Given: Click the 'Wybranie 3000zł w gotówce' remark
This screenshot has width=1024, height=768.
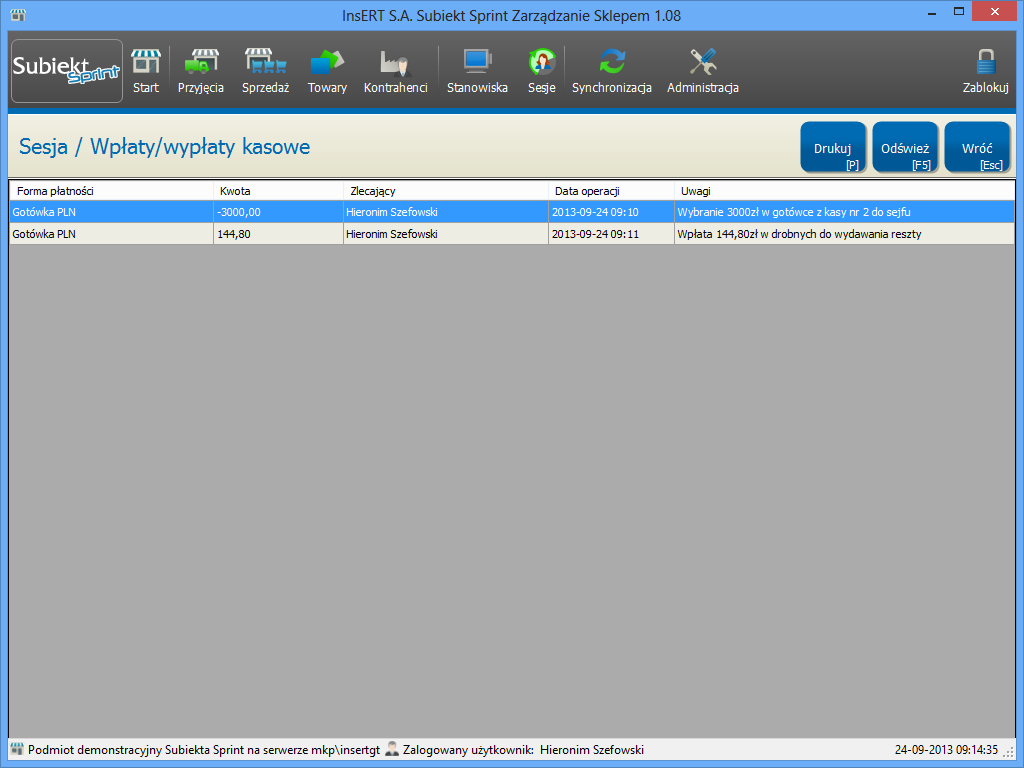Looking at the screenshot, I should point(844,212).
